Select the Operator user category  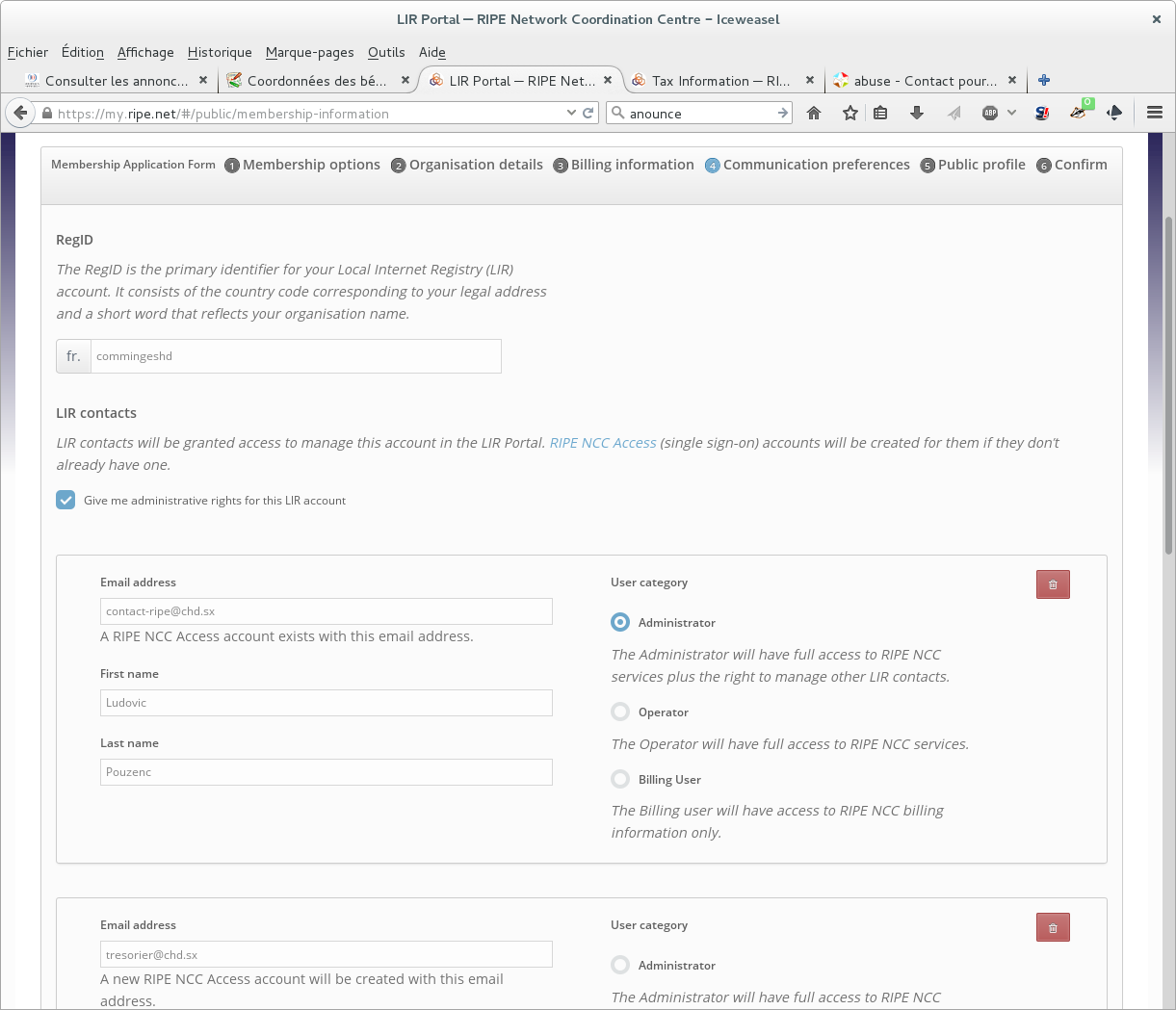[620, 712]
